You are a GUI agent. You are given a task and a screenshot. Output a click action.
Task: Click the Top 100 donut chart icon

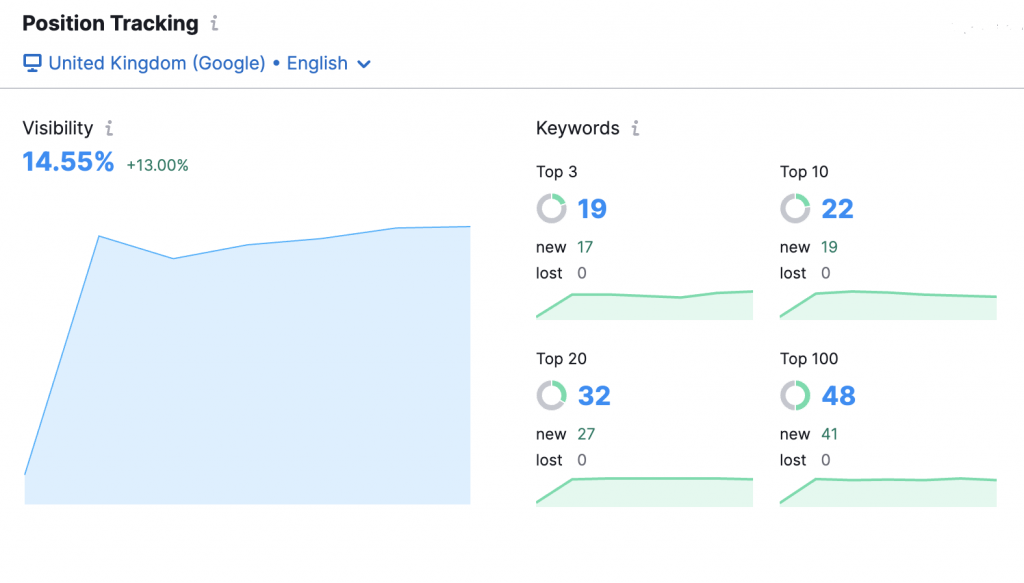[794, 396]
